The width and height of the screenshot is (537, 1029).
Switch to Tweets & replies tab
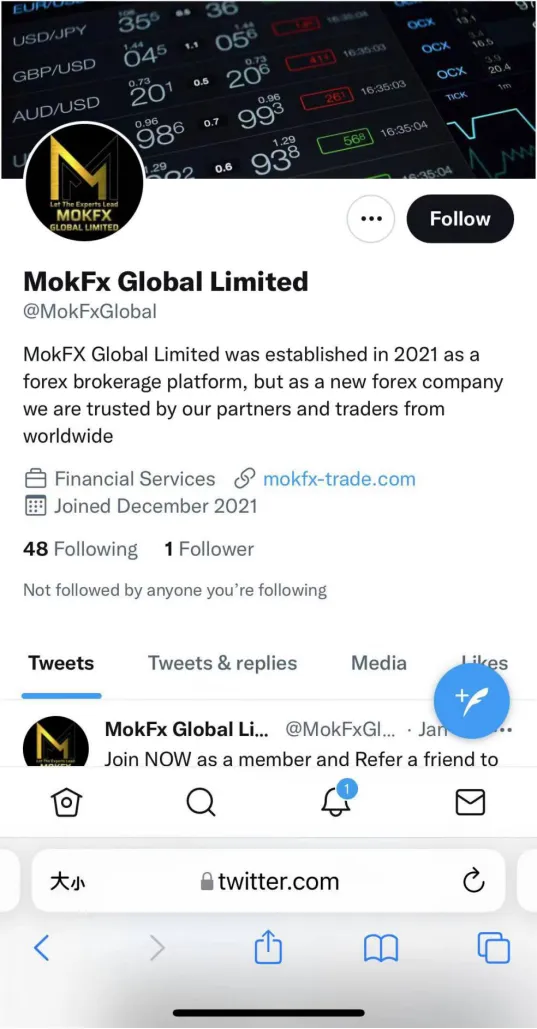(x=223, y=663)
